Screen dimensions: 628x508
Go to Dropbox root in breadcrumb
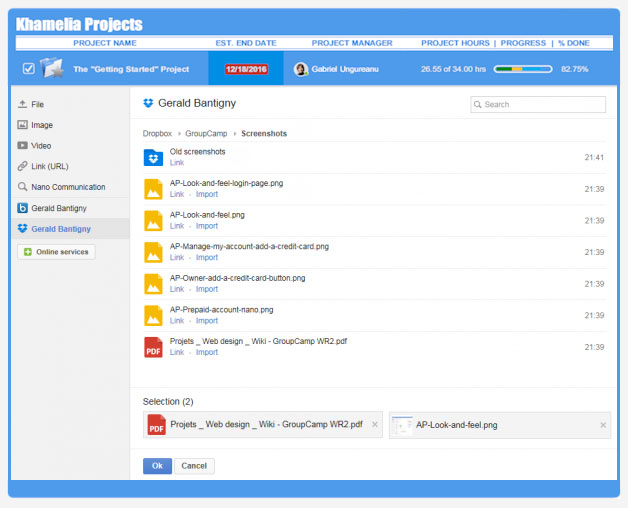point(157,133)
